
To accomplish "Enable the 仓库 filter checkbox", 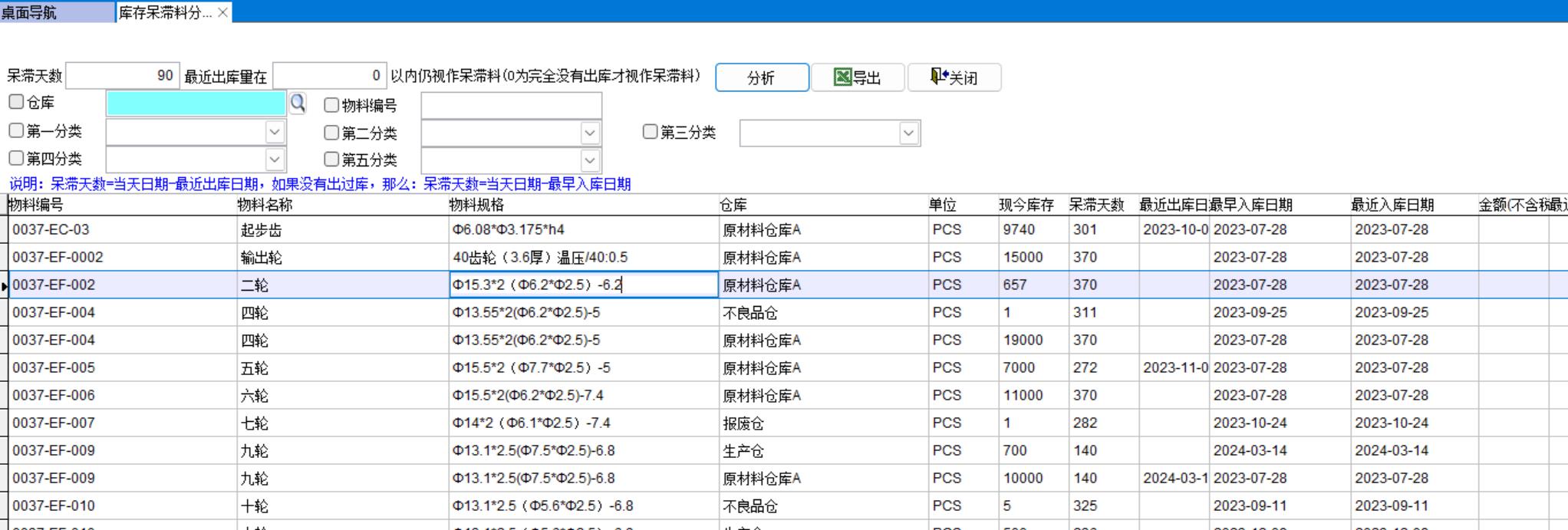I will pyautogui.click(x=16, y=102).
